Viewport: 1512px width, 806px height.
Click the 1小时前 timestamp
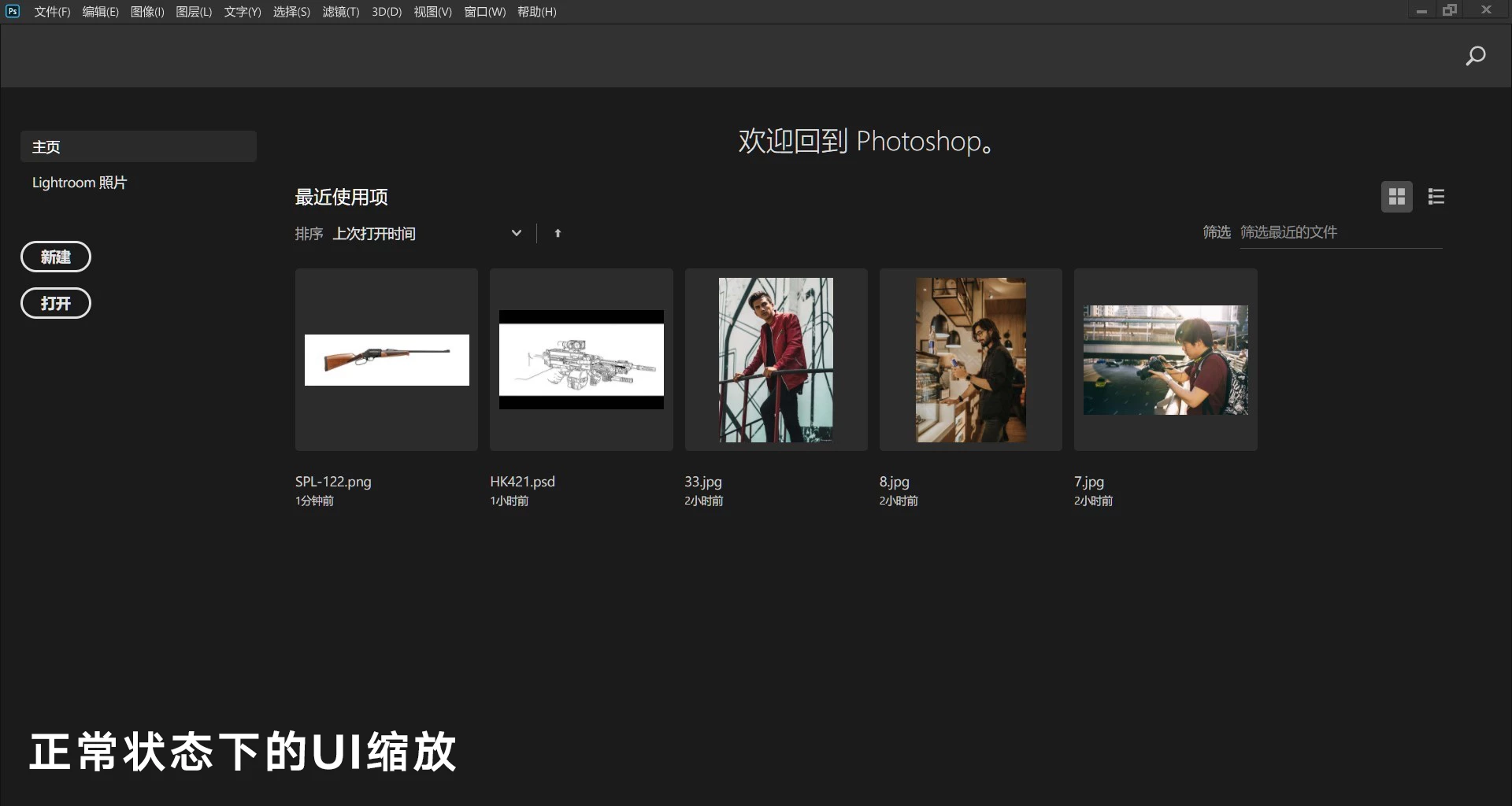coord(510,501)
